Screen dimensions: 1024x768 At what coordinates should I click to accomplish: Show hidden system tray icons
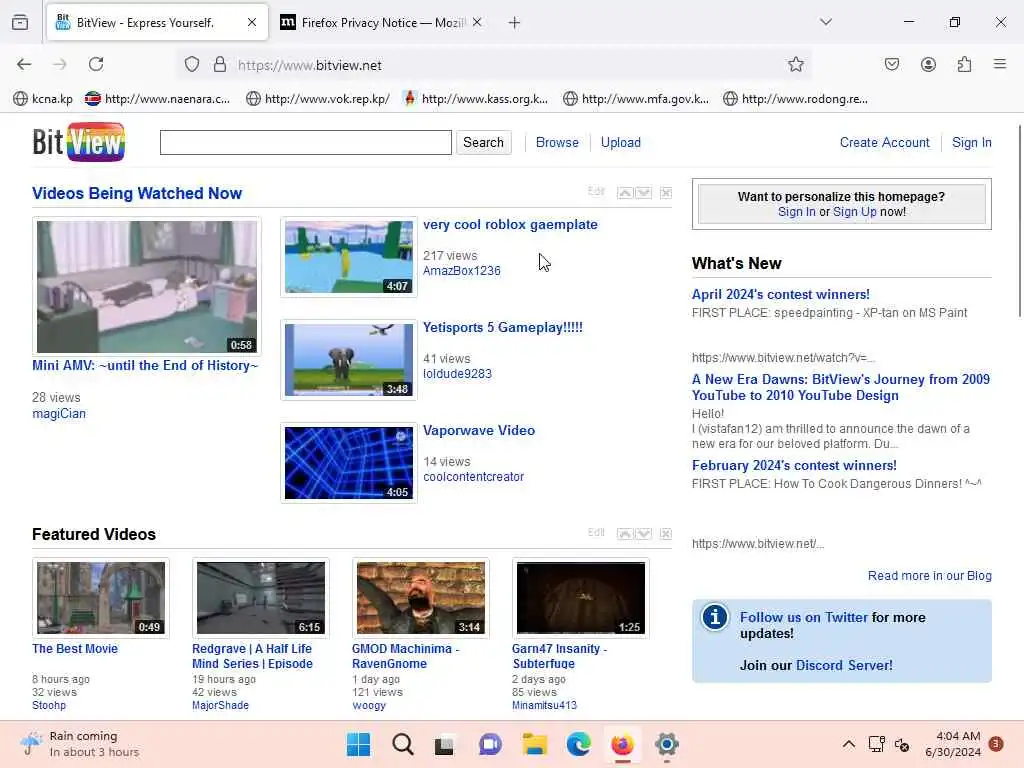848,744
